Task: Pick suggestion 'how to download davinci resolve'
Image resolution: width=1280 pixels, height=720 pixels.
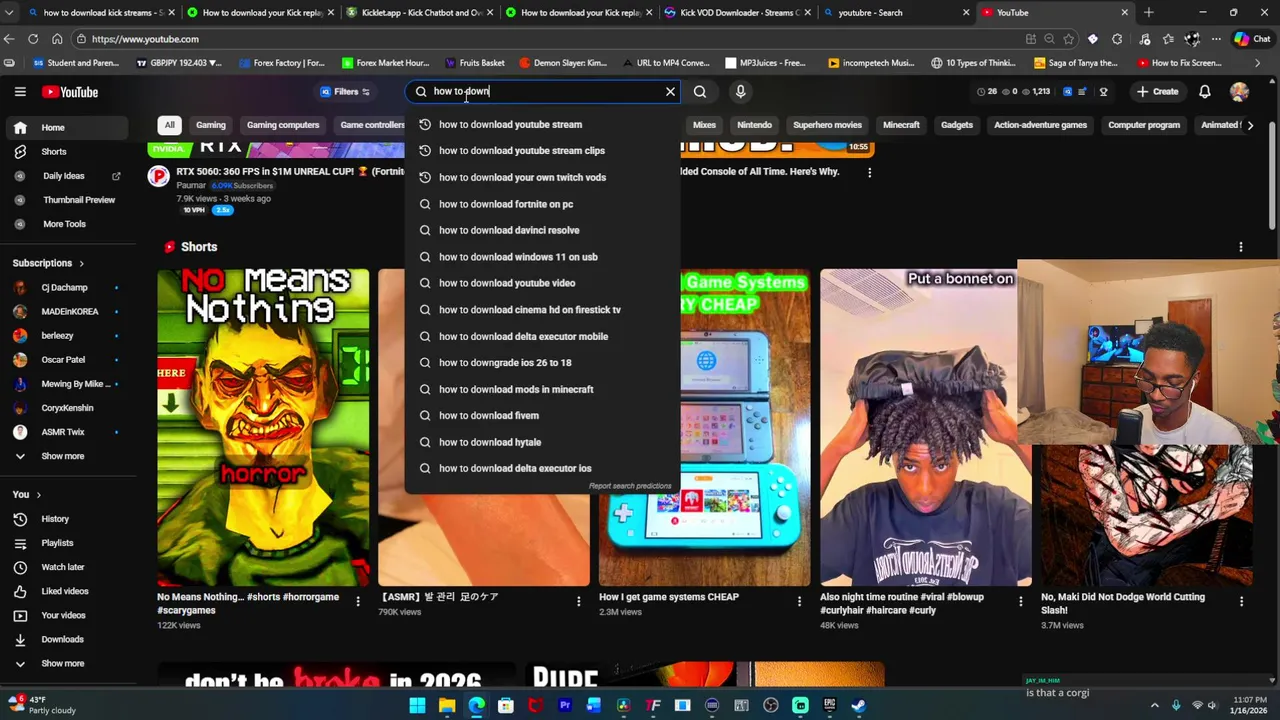Action: click(543, 230)
